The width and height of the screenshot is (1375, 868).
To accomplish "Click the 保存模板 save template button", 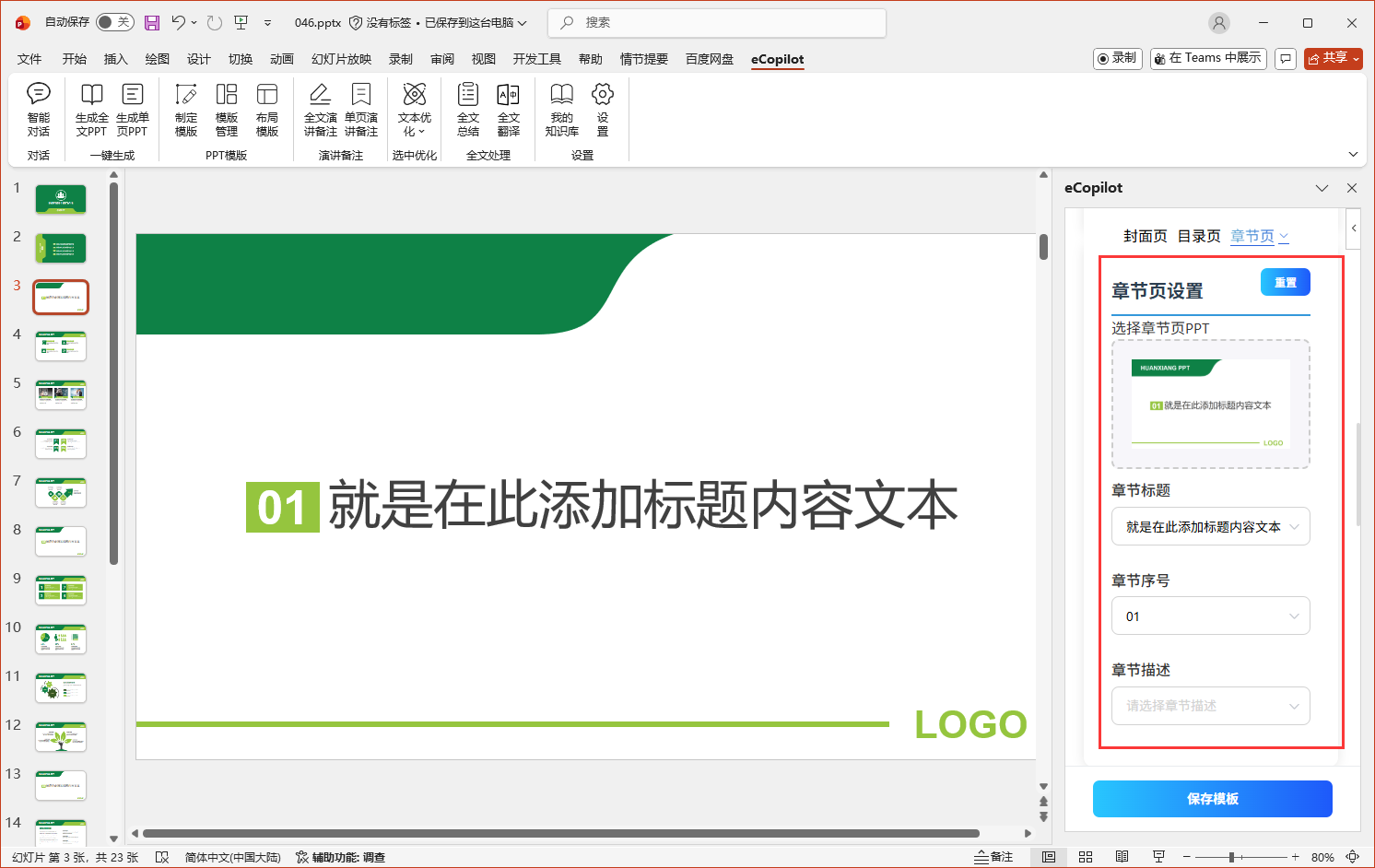I will click(x=1211, y=799).
